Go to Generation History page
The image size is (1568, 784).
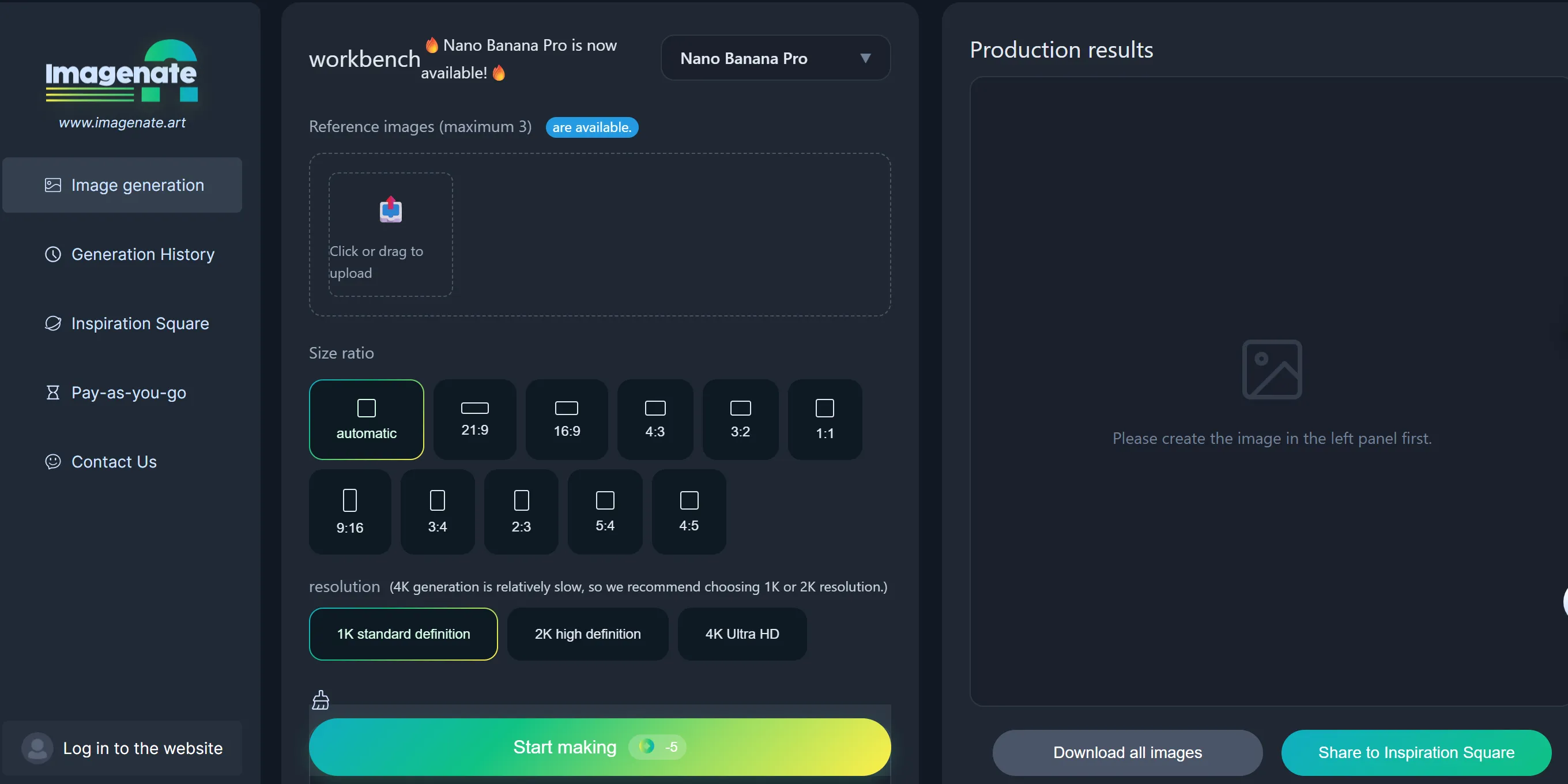(x=142, y=254)
